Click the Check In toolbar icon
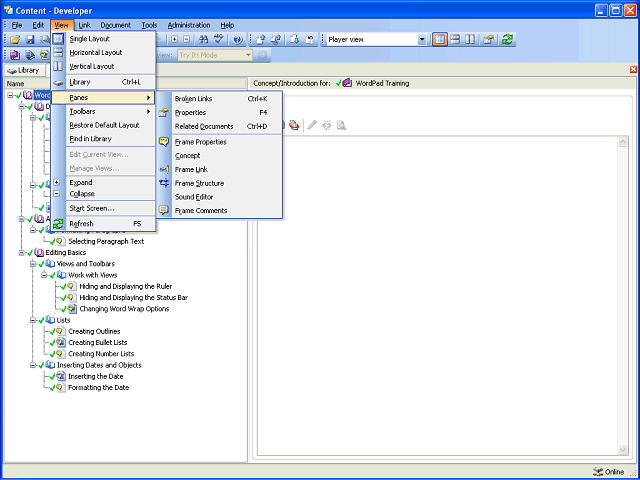 261,40
